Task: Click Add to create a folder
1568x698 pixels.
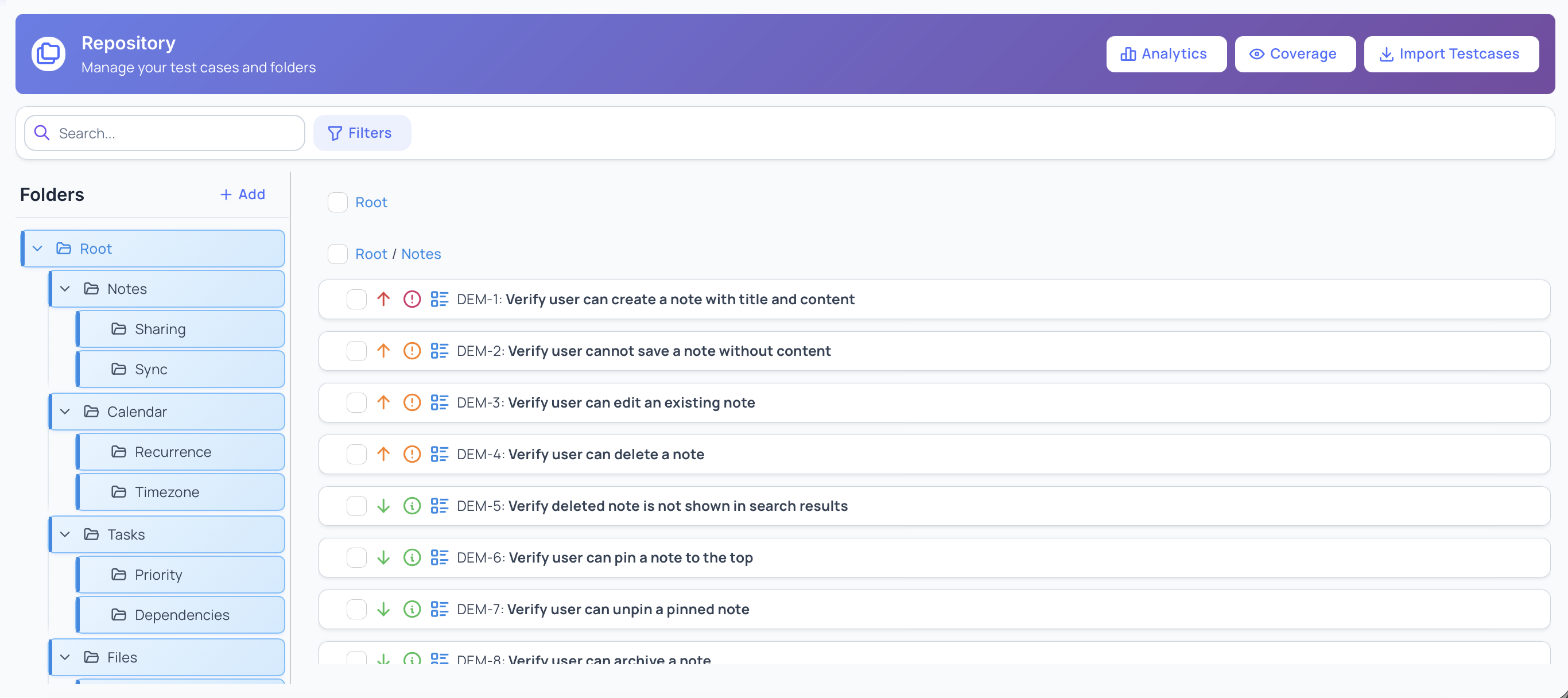Action: (x=242, y=194)
